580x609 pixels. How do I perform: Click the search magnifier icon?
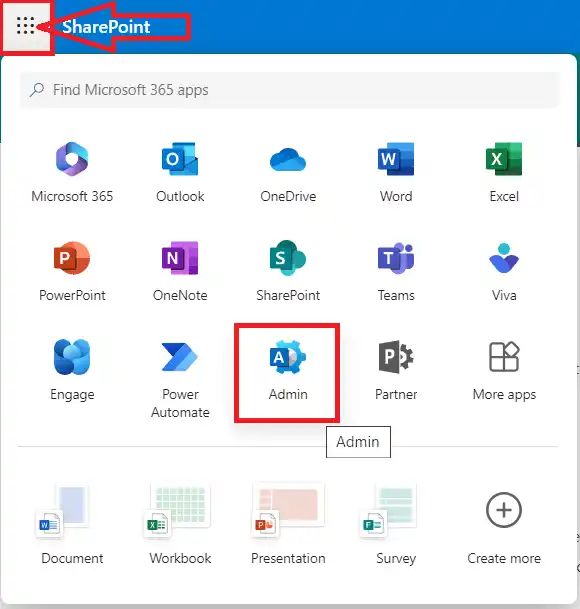(x=37, y=90)
